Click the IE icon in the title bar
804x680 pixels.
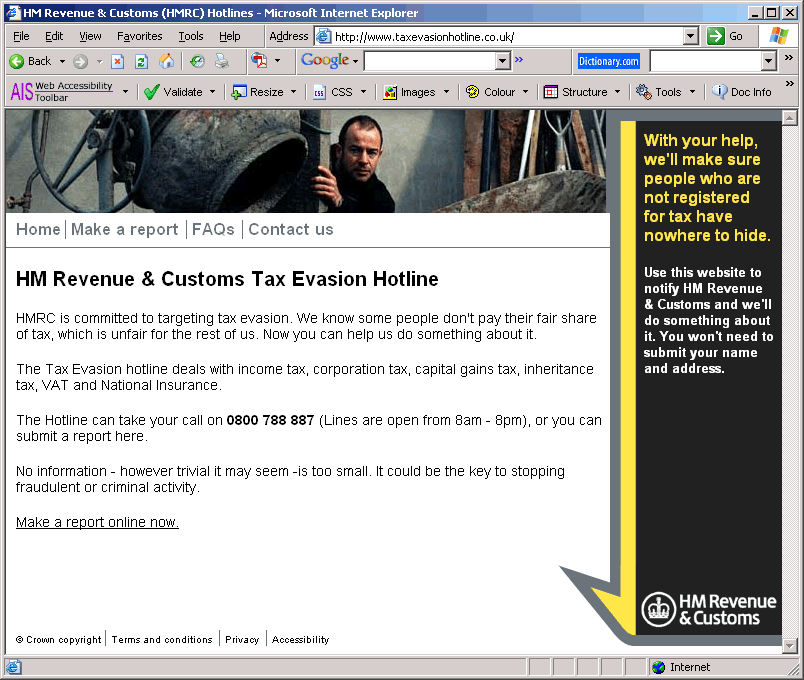coord(13,13)
